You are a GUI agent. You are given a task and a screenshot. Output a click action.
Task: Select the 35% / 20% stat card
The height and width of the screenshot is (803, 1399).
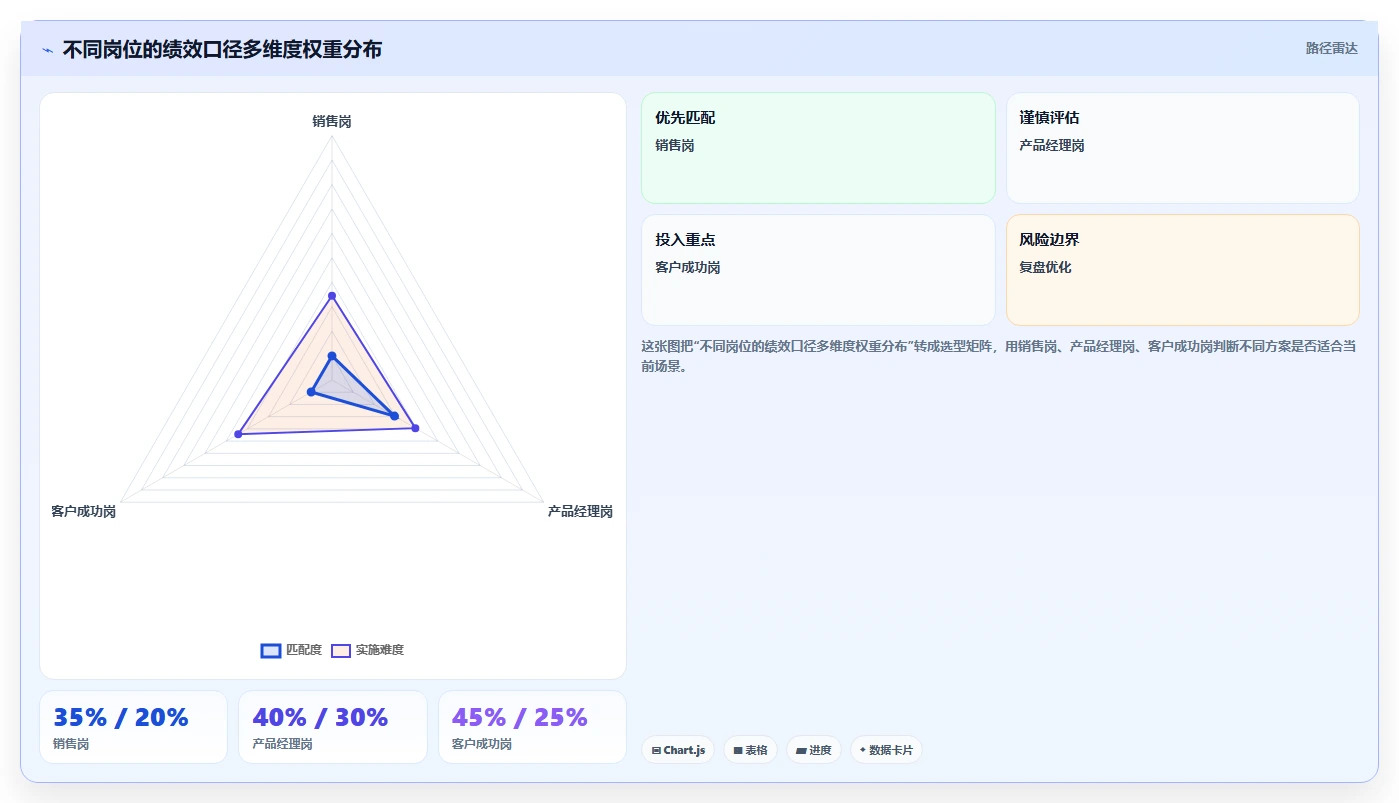pos(133,727)
